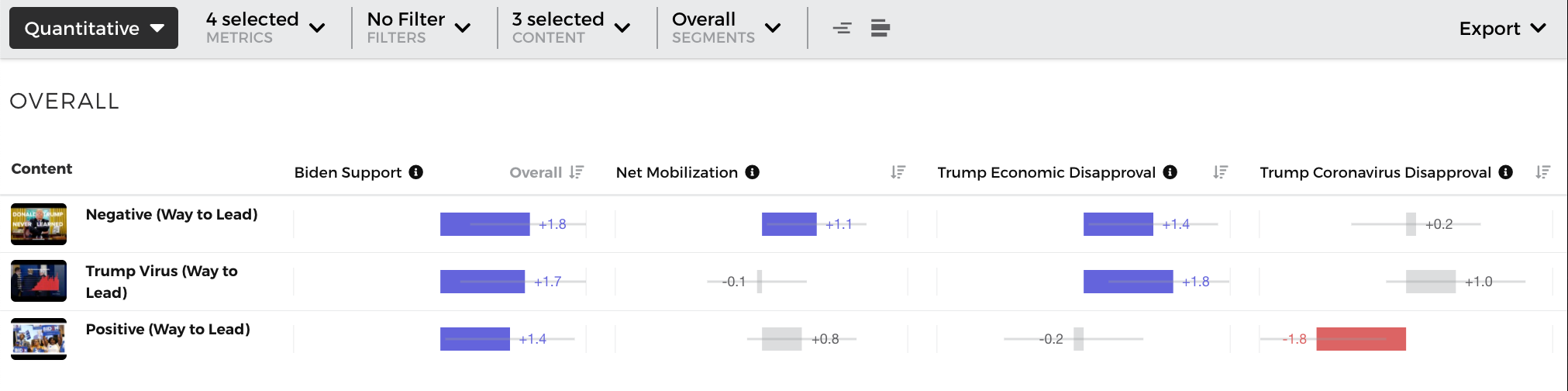Open the Export menu
This screenshot has width=1568, height=391.
pos(1501,29)
